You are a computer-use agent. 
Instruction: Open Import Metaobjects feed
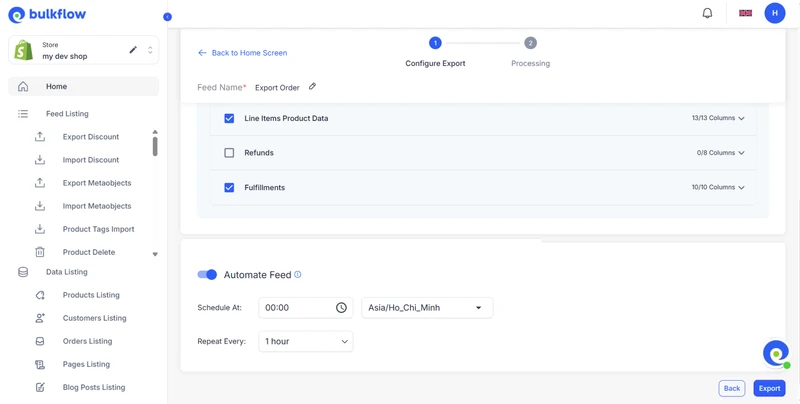click(x=97, y=206)
